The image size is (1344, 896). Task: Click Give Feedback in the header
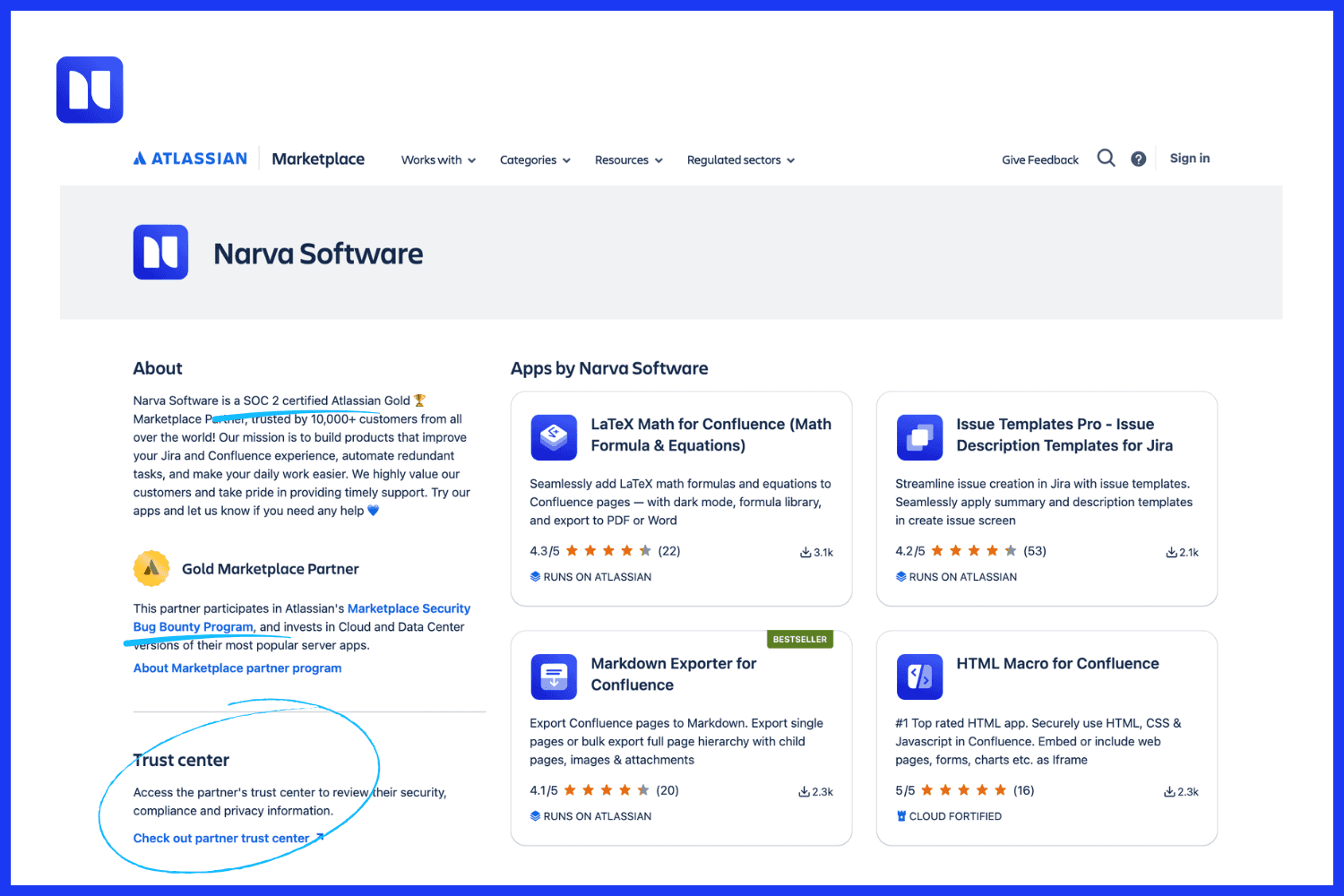coord(1040,159)
